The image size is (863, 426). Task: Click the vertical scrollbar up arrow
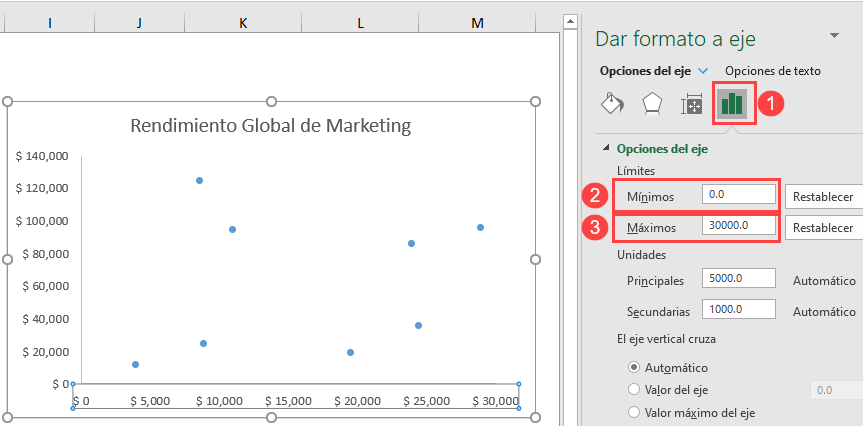pyautogui.click(x=570, y=22)
